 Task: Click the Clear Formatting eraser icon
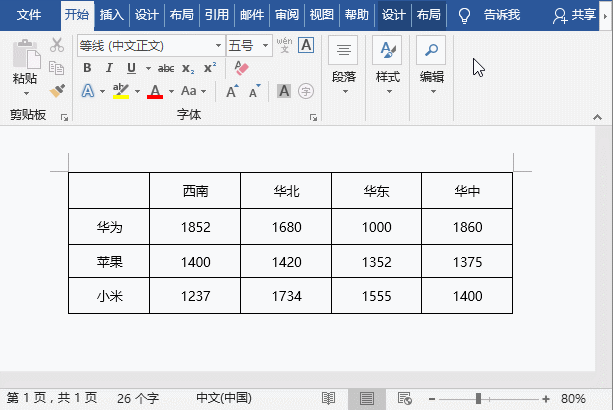pos(240,68)
